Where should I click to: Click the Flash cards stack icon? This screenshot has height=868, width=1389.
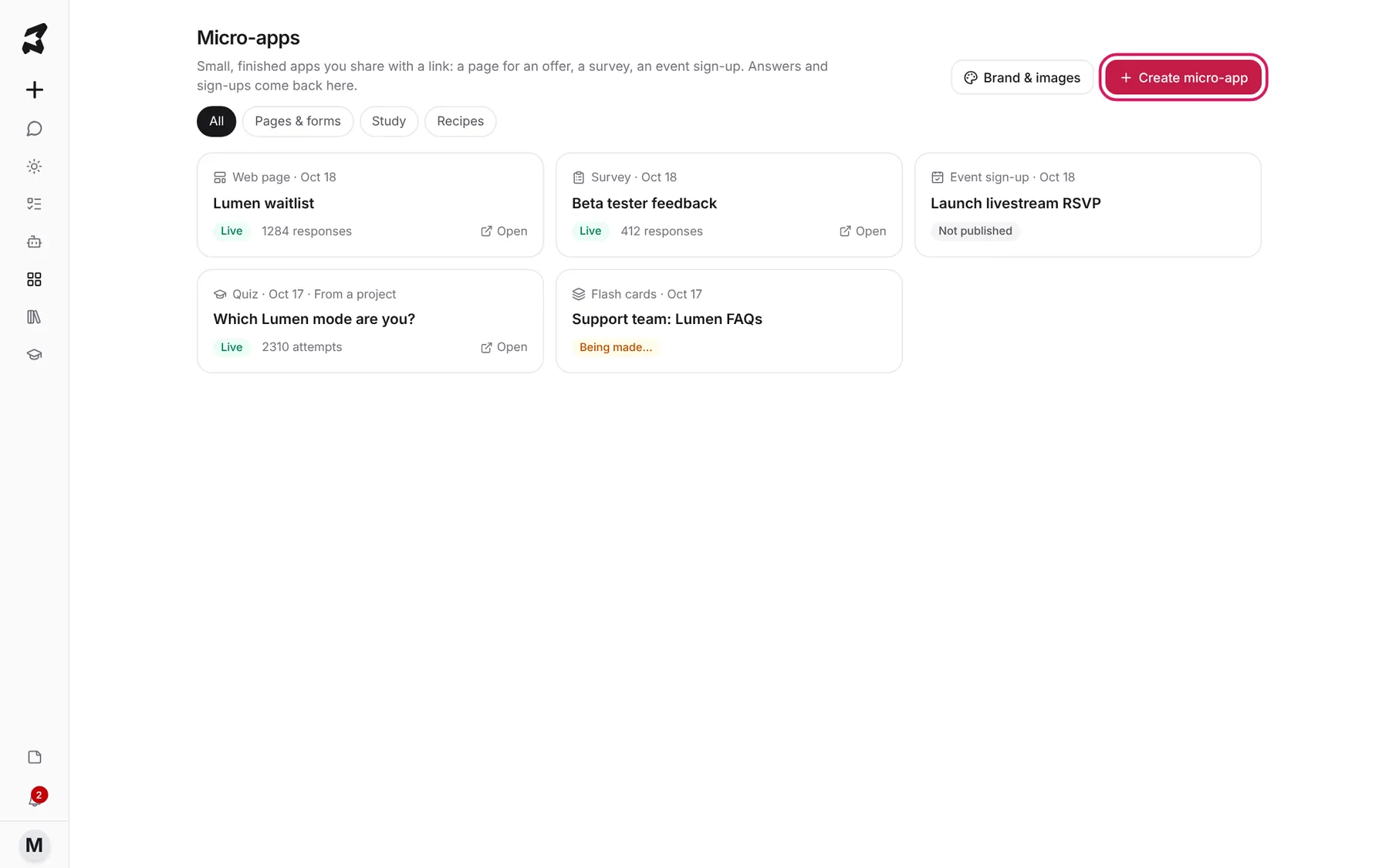coord(579,294)
